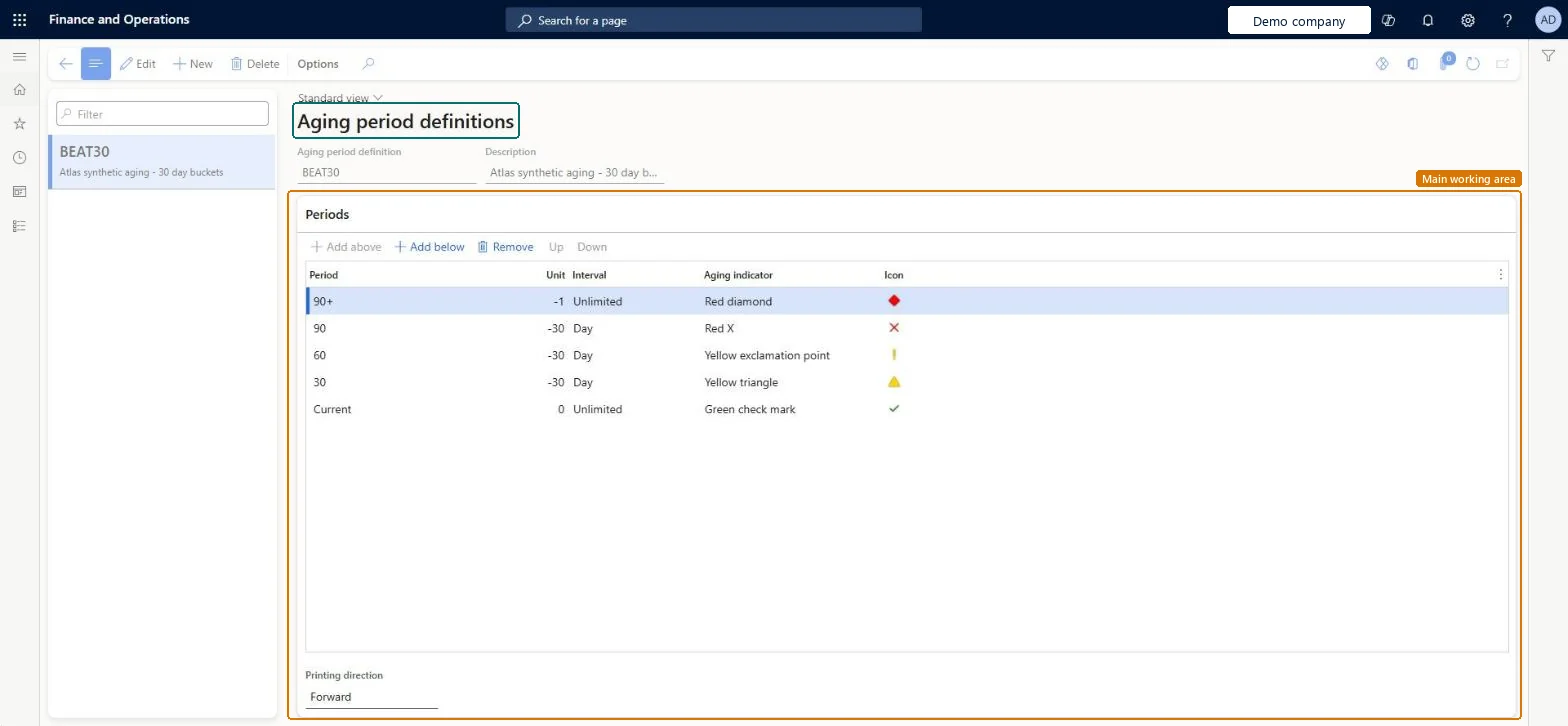Open attachments icon with zero badge
The height and width of the screenshot is (726, 1568).
[1444, 63]
